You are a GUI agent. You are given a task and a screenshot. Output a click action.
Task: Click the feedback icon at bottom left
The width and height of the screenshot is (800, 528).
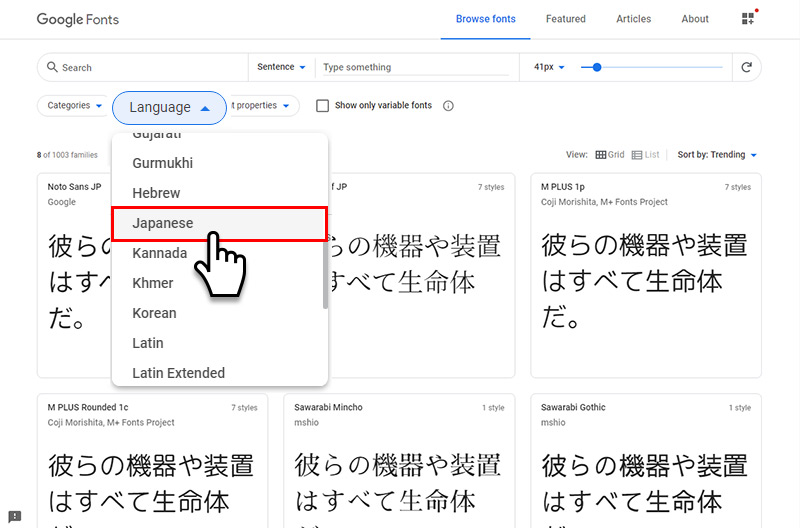pyautogui.click(x=15, y=516)
